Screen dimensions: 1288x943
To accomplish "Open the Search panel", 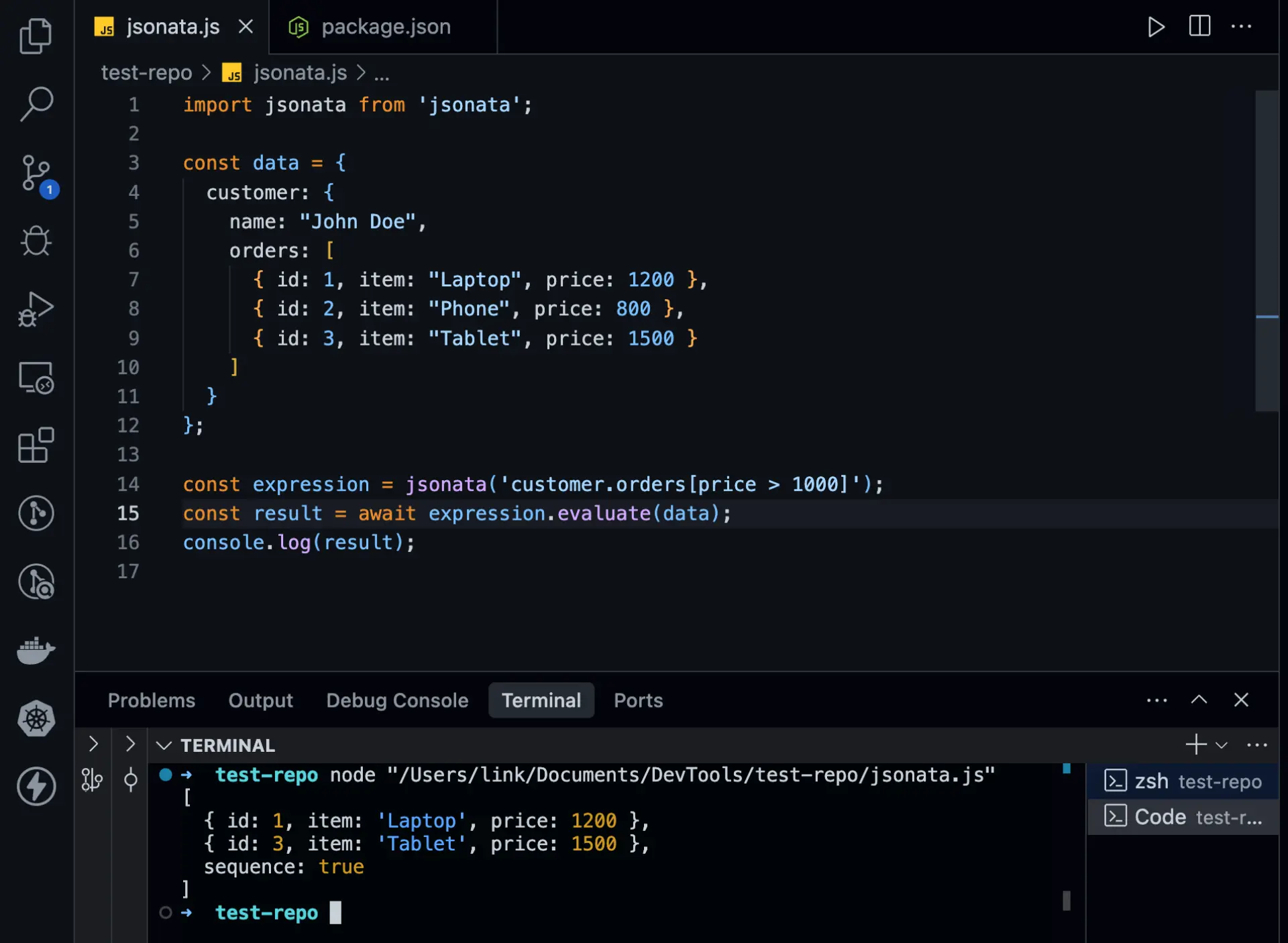I will click(36, 104).
